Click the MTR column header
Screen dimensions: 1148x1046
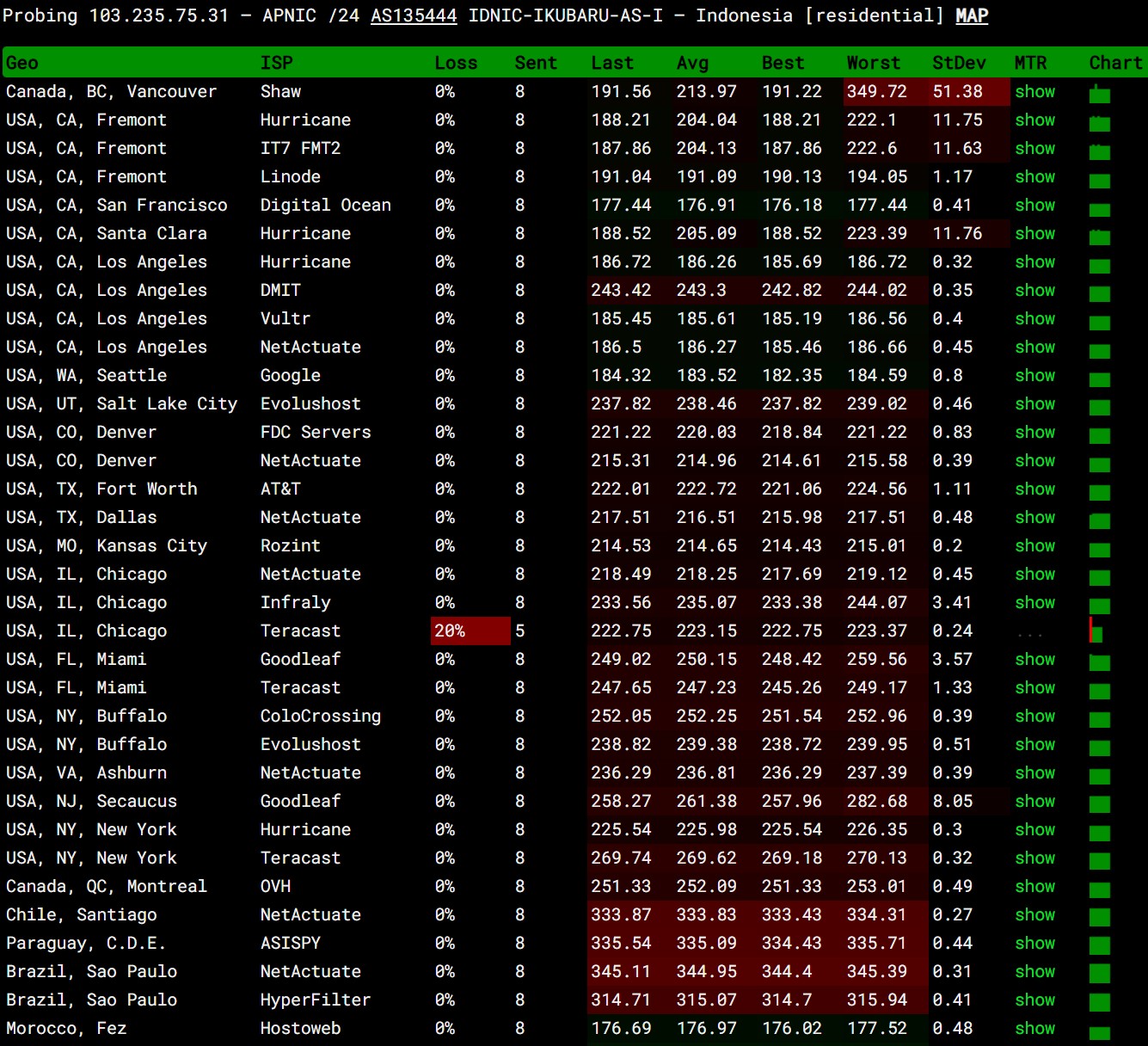1030,63
